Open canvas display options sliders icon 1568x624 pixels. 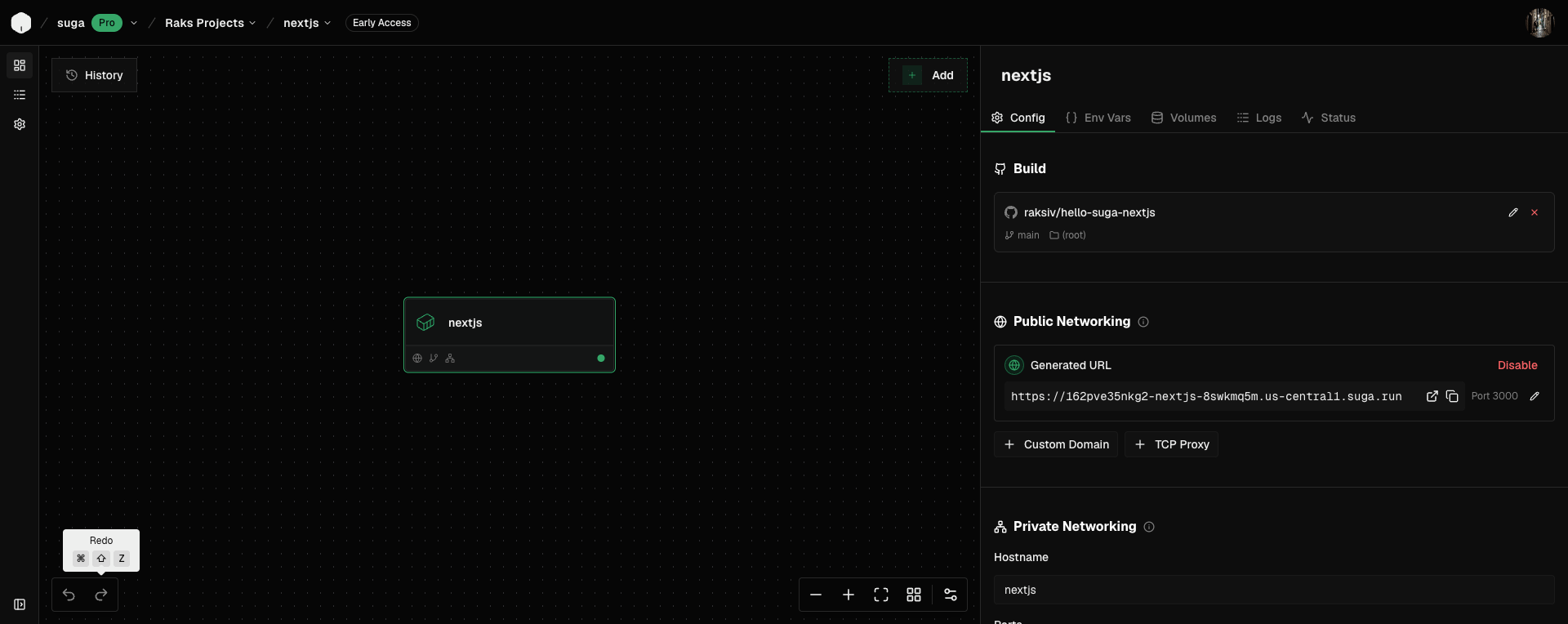[x=951, y=595]
